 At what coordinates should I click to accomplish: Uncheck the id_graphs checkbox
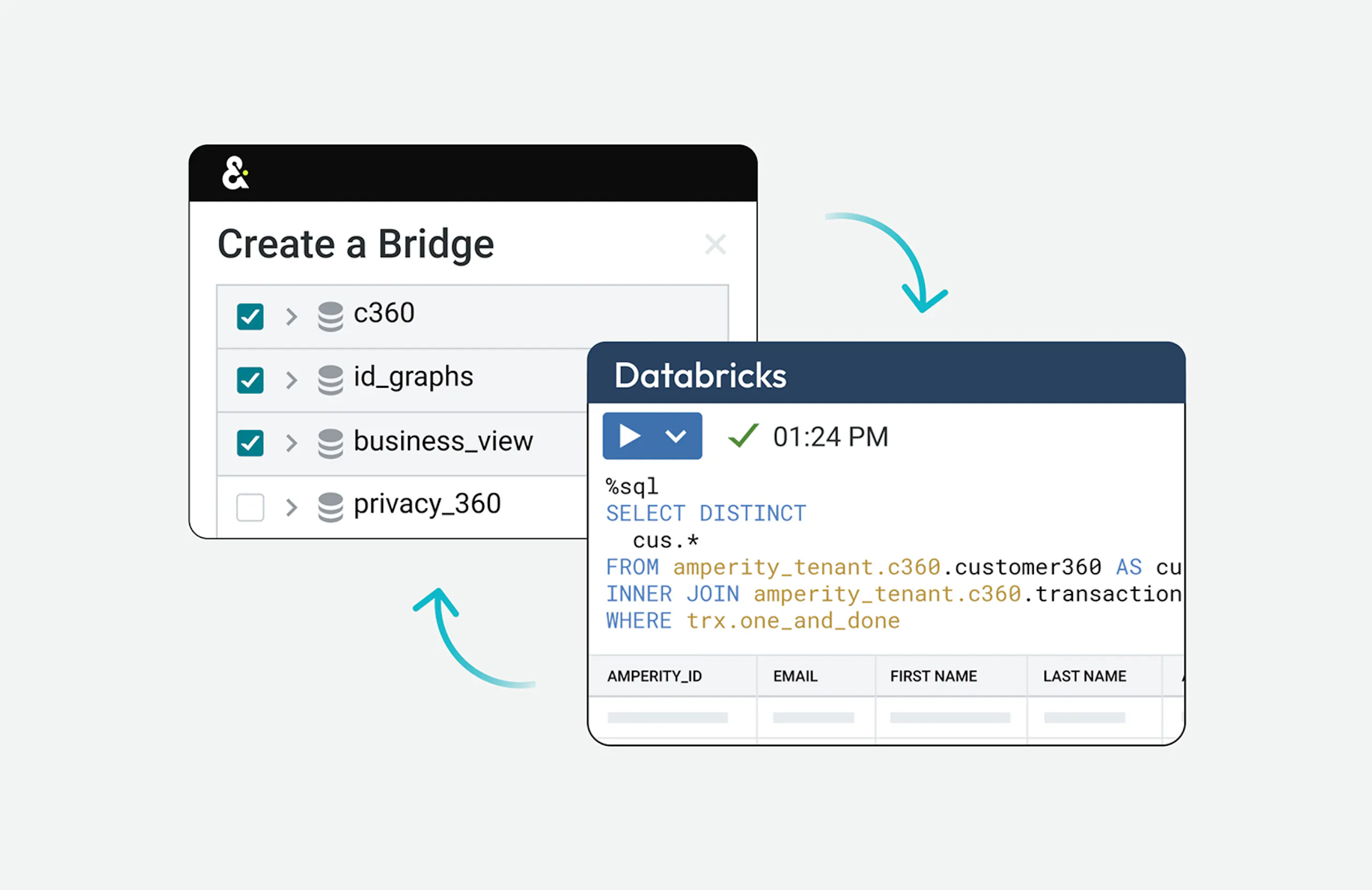coord(250,380)
